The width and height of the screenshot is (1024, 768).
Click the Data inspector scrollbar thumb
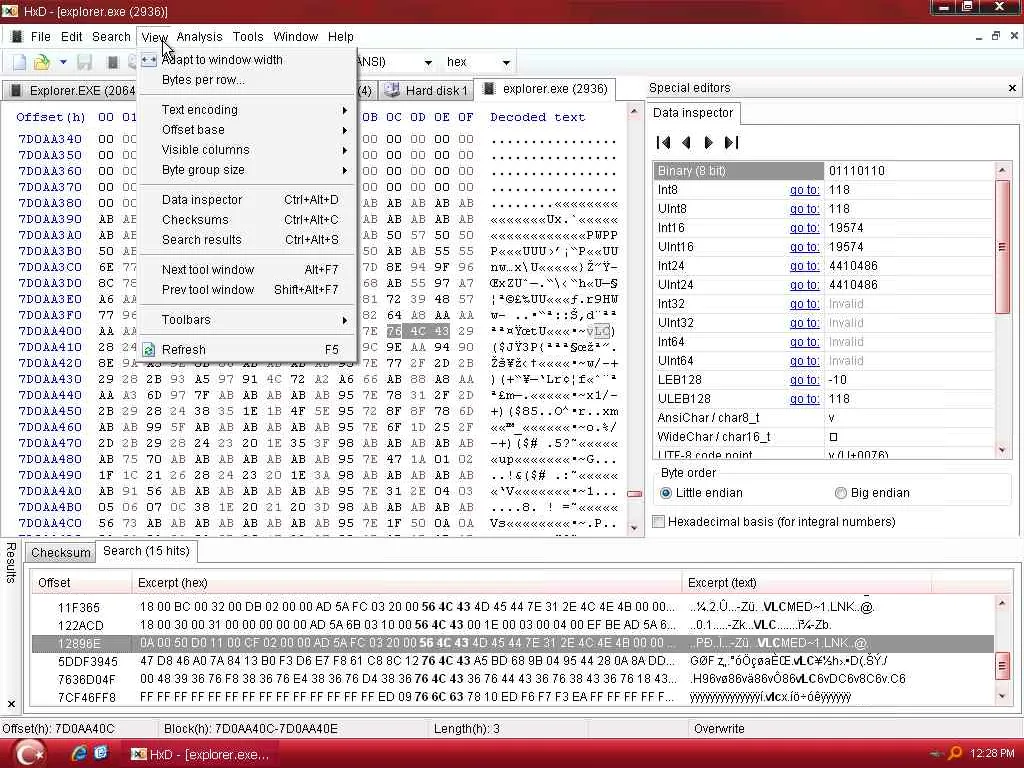(1002, 246)
